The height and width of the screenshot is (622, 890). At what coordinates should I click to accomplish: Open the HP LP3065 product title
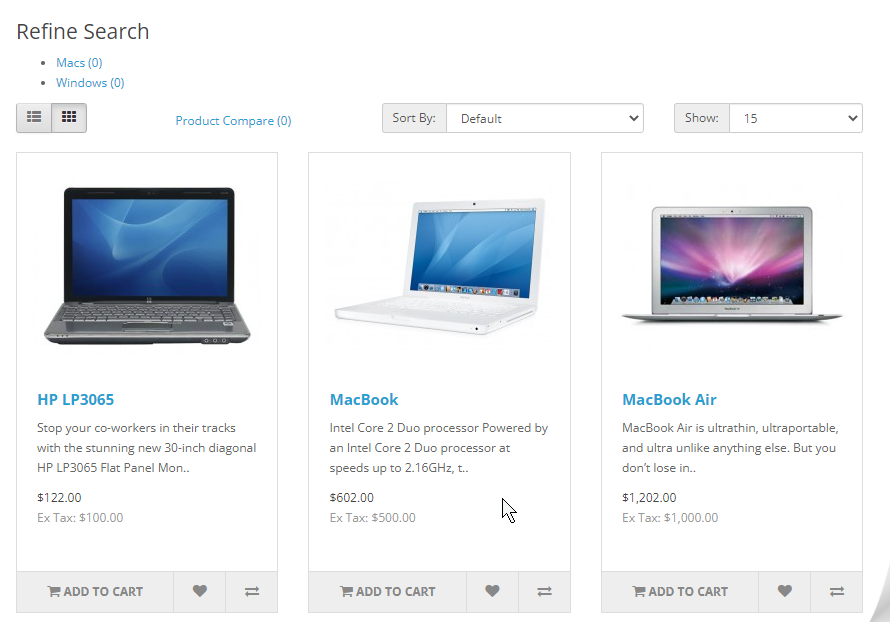pyautogui.click(x=75, y=400)
